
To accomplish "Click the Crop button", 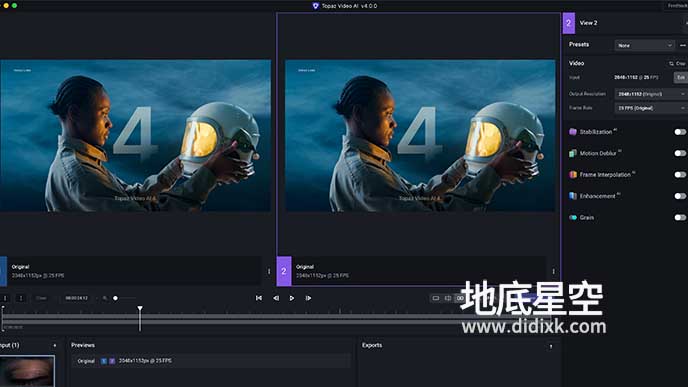I will click(677, 64).
